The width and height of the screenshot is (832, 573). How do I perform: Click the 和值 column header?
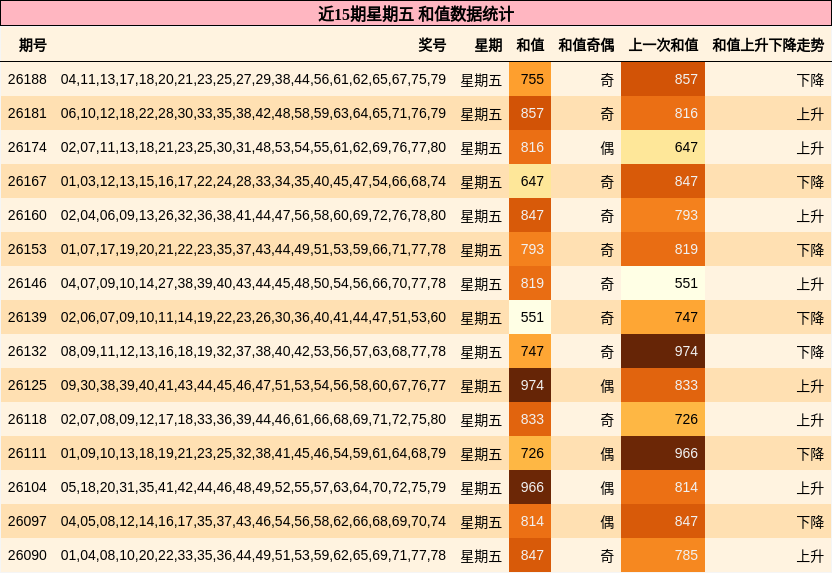click(530, 45)
